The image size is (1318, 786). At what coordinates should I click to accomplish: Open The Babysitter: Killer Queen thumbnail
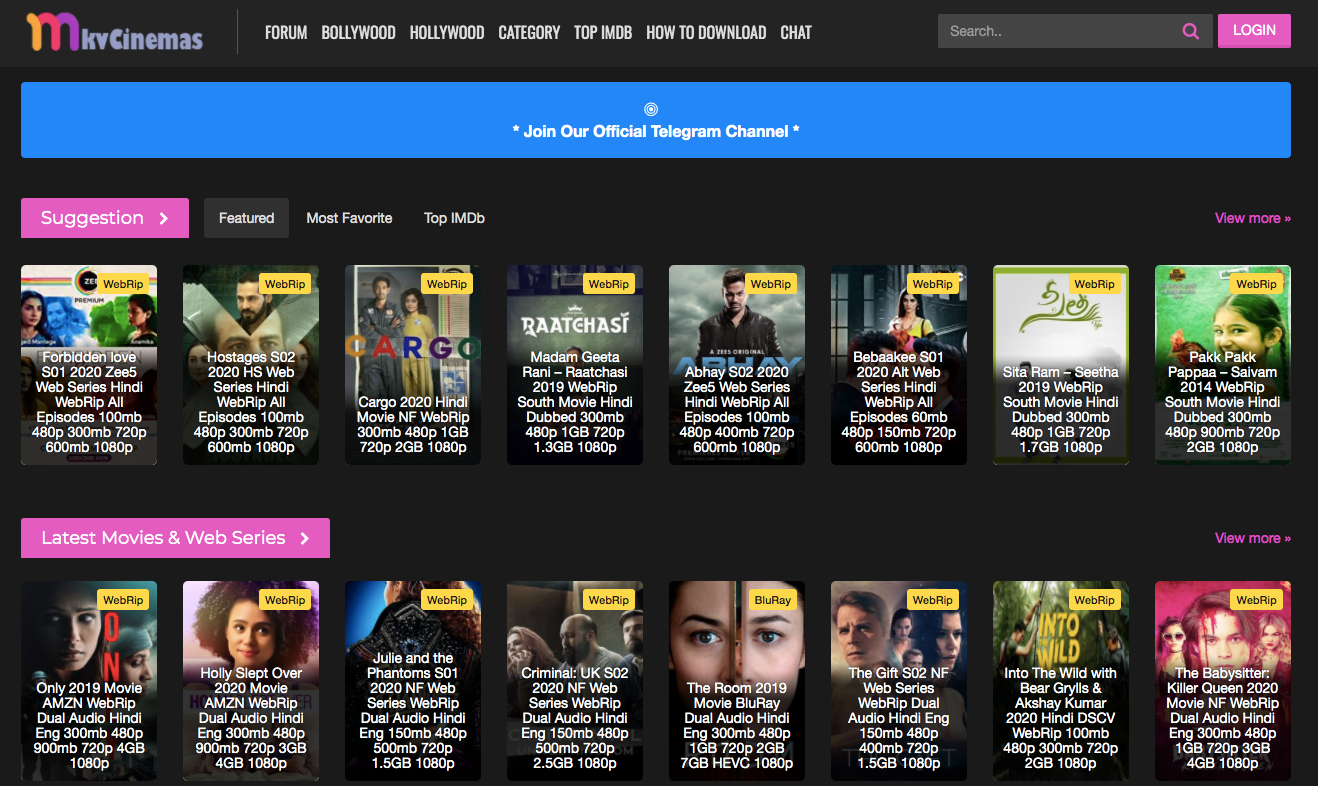[x=1223, y=681]
